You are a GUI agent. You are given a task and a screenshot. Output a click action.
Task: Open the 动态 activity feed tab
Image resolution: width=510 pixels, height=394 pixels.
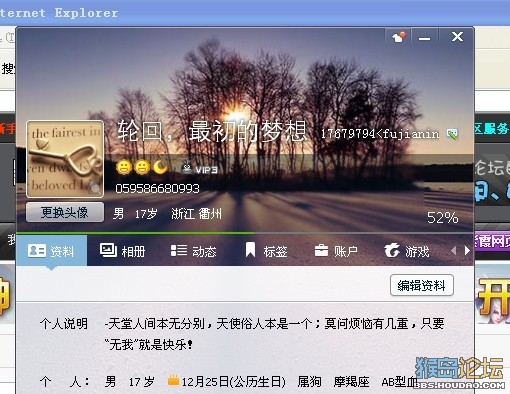pyautogui.click(x=193, y=251)
